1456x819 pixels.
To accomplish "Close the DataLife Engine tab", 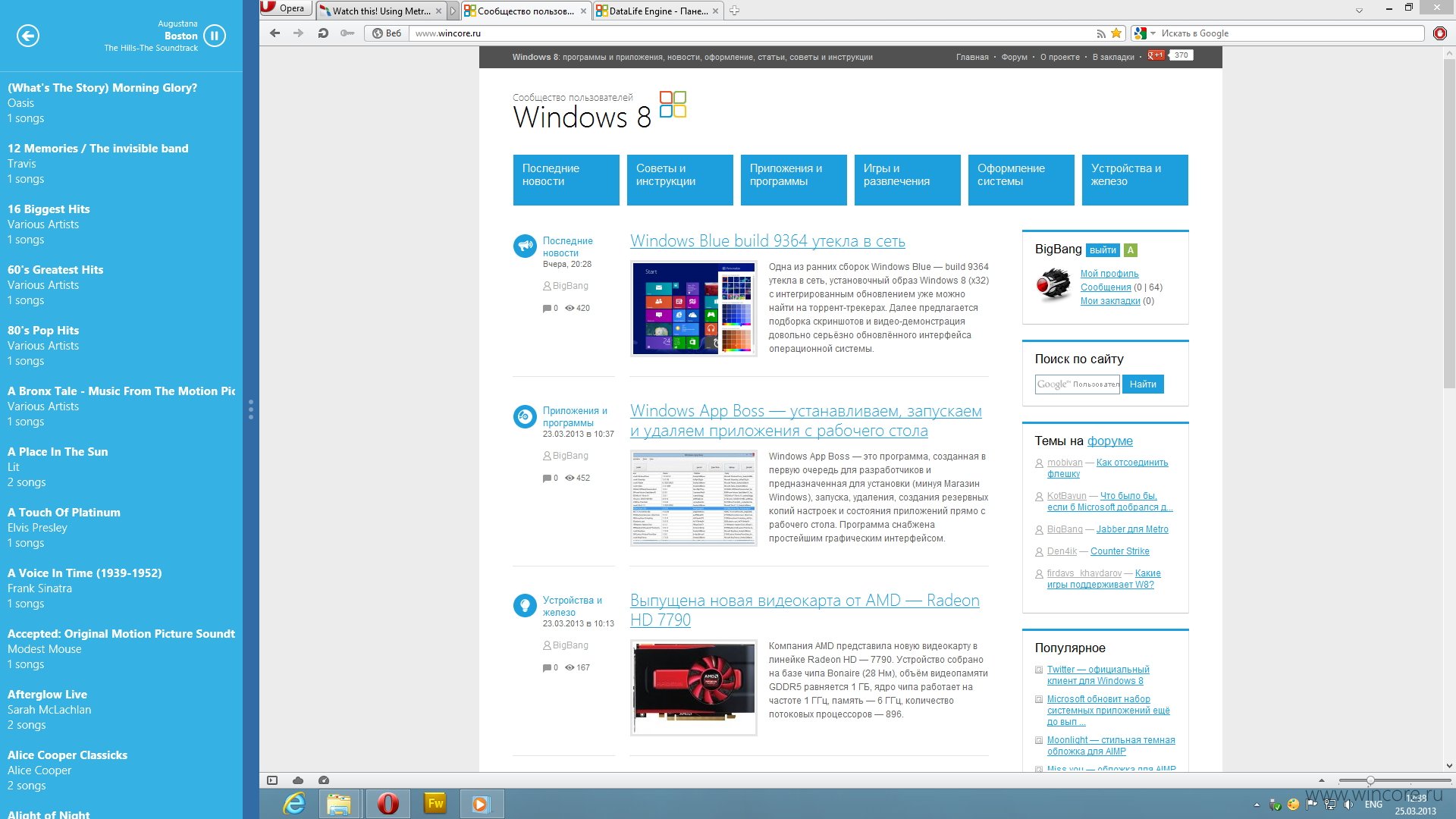I will [x=715, y=11].
